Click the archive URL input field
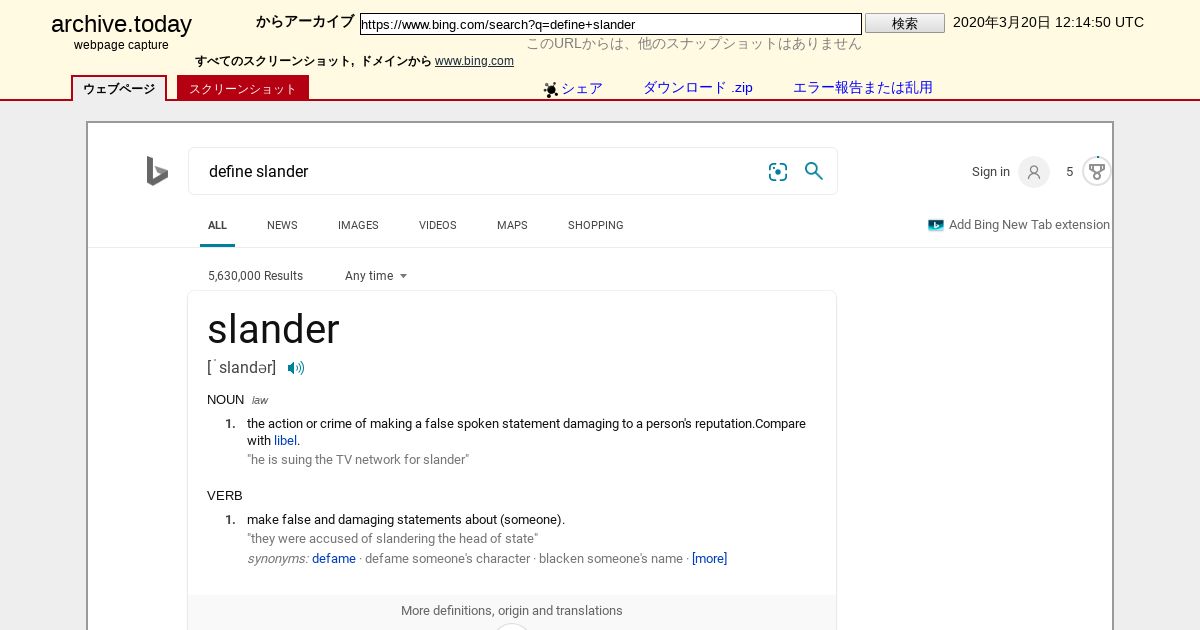The width and height of the screenshot is (1200, 630). (611, 24)
